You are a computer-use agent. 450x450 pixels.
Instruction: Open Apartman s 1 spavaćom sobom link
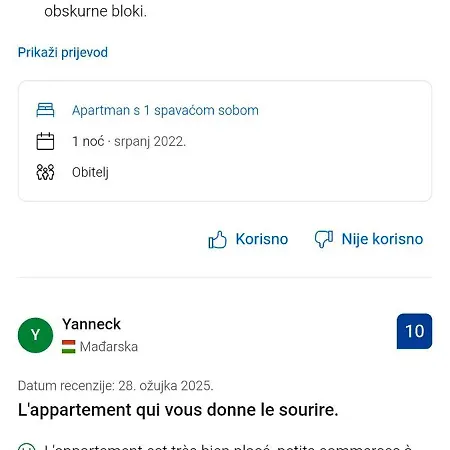point(165,110)
